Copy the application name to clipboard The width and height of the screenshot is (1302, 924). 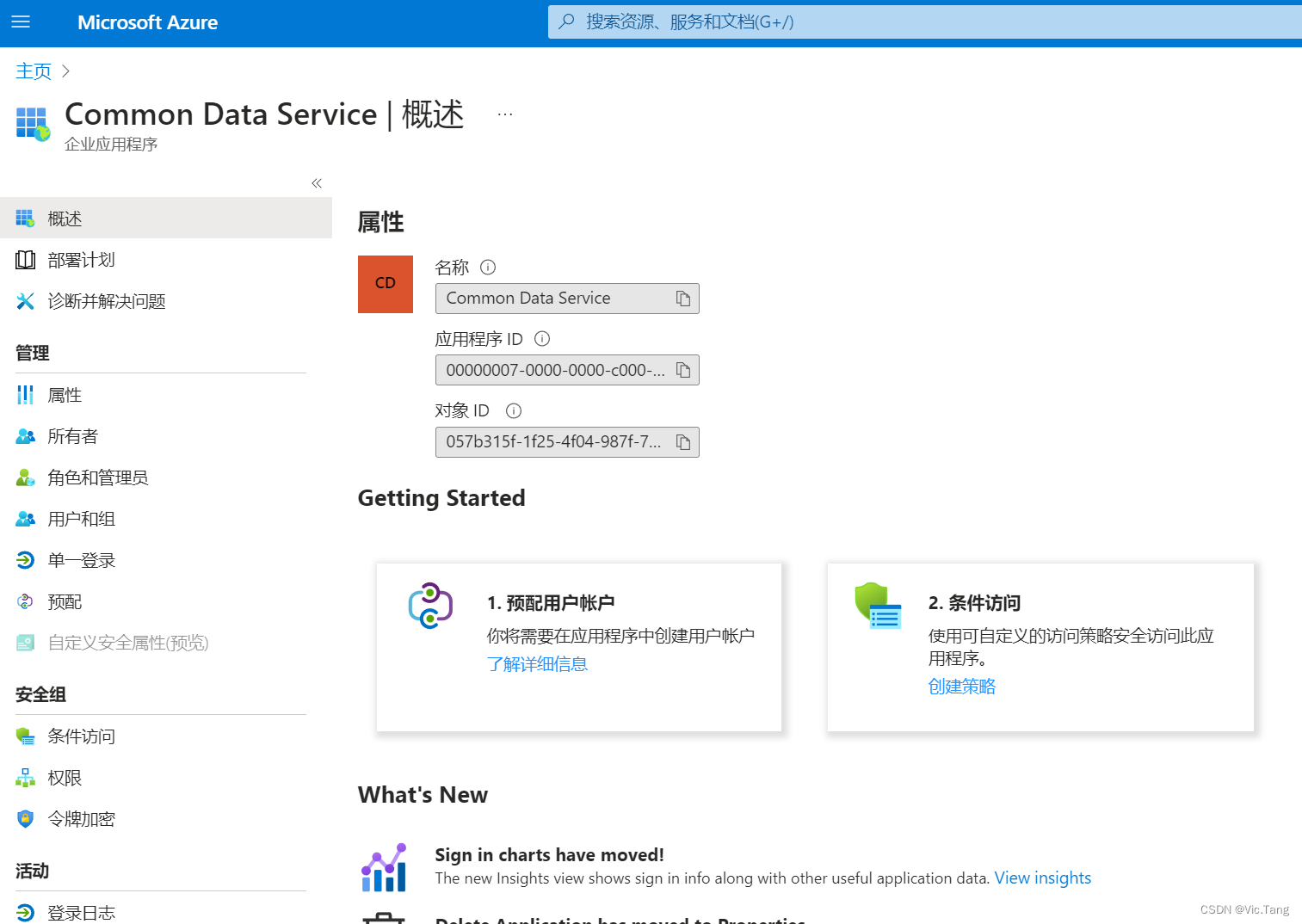(683, 299)
